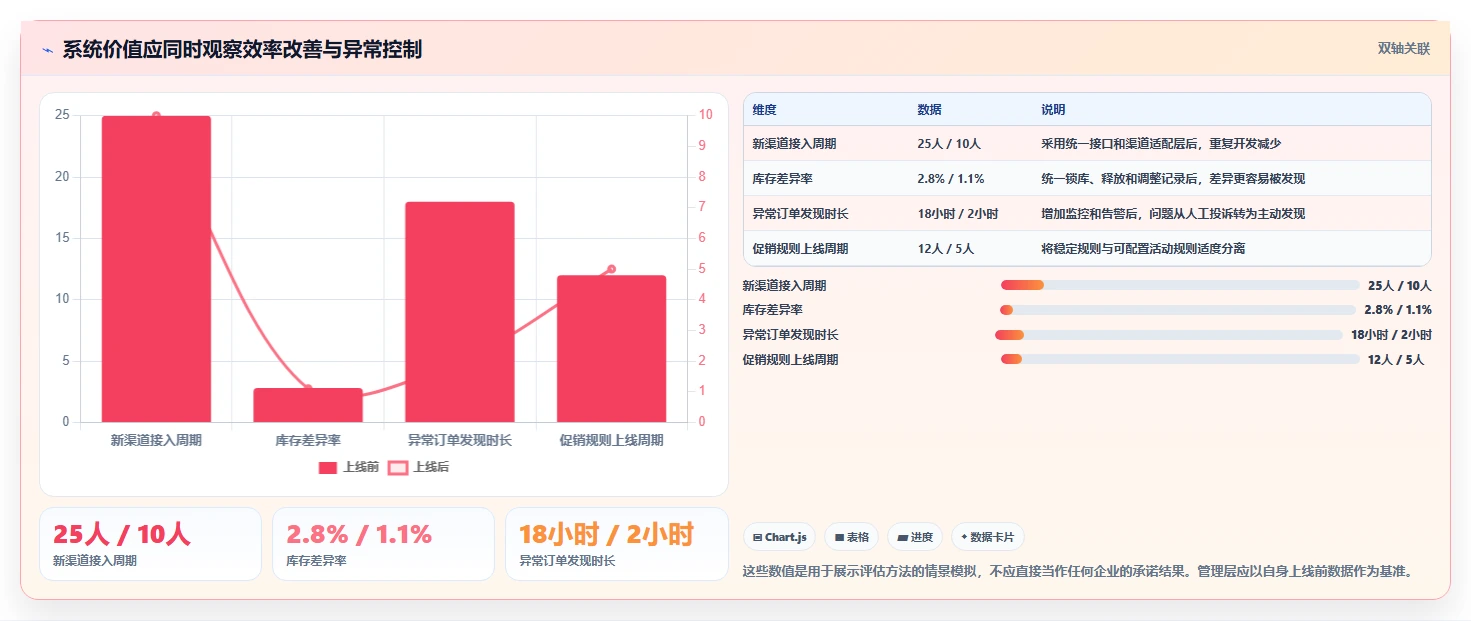Image resolution: width=1471 pixels, height=621 pixels.
Task: Click the 新渠道接入周期 progress bar
Action: 1180,286
